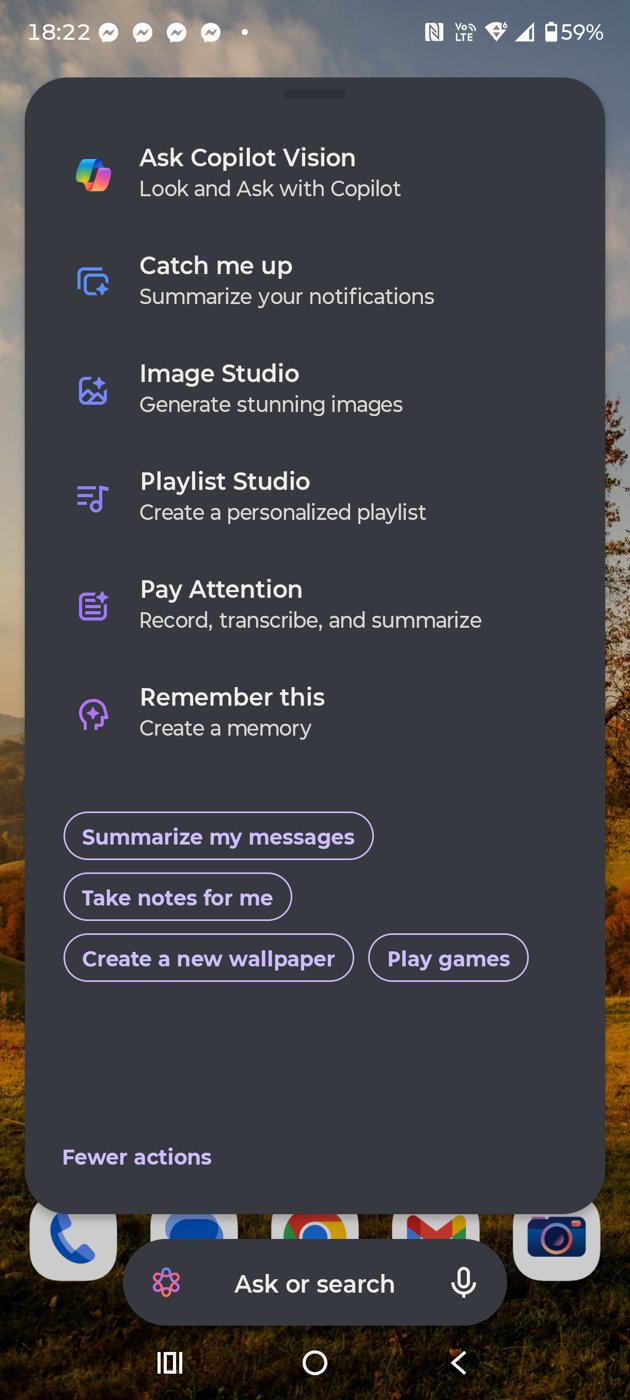Tap 'Generate stunning images' subtitle
The width and height of the screenshot is (630, 1400).
(271, 405)
